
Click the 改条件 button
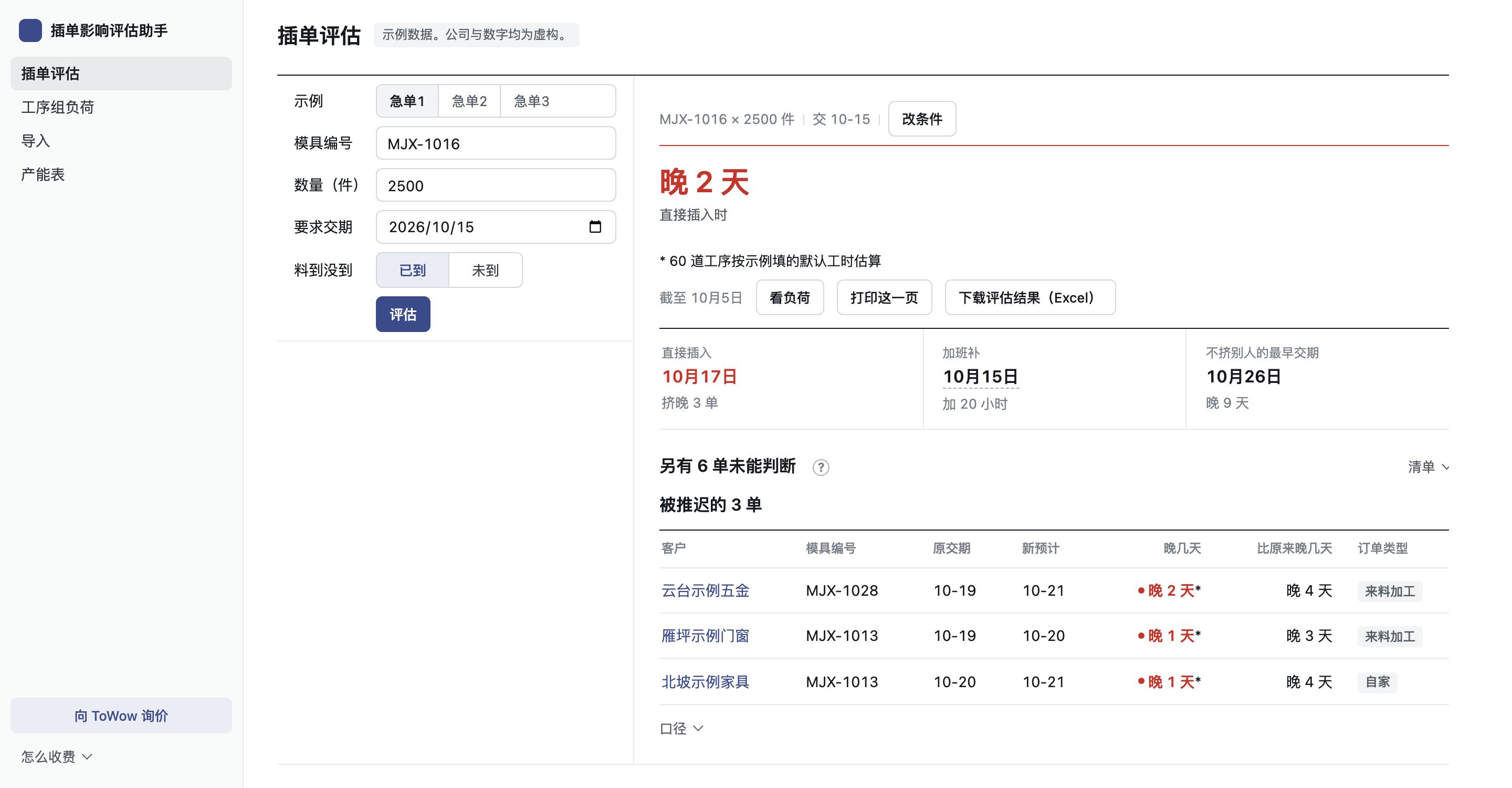coord(922,119)
